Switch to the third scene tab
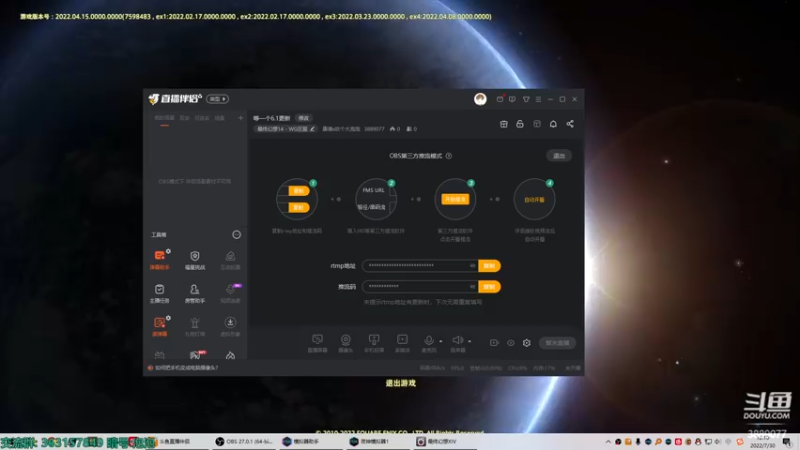This screenshot has width=800, height=450. click(202, 118)
